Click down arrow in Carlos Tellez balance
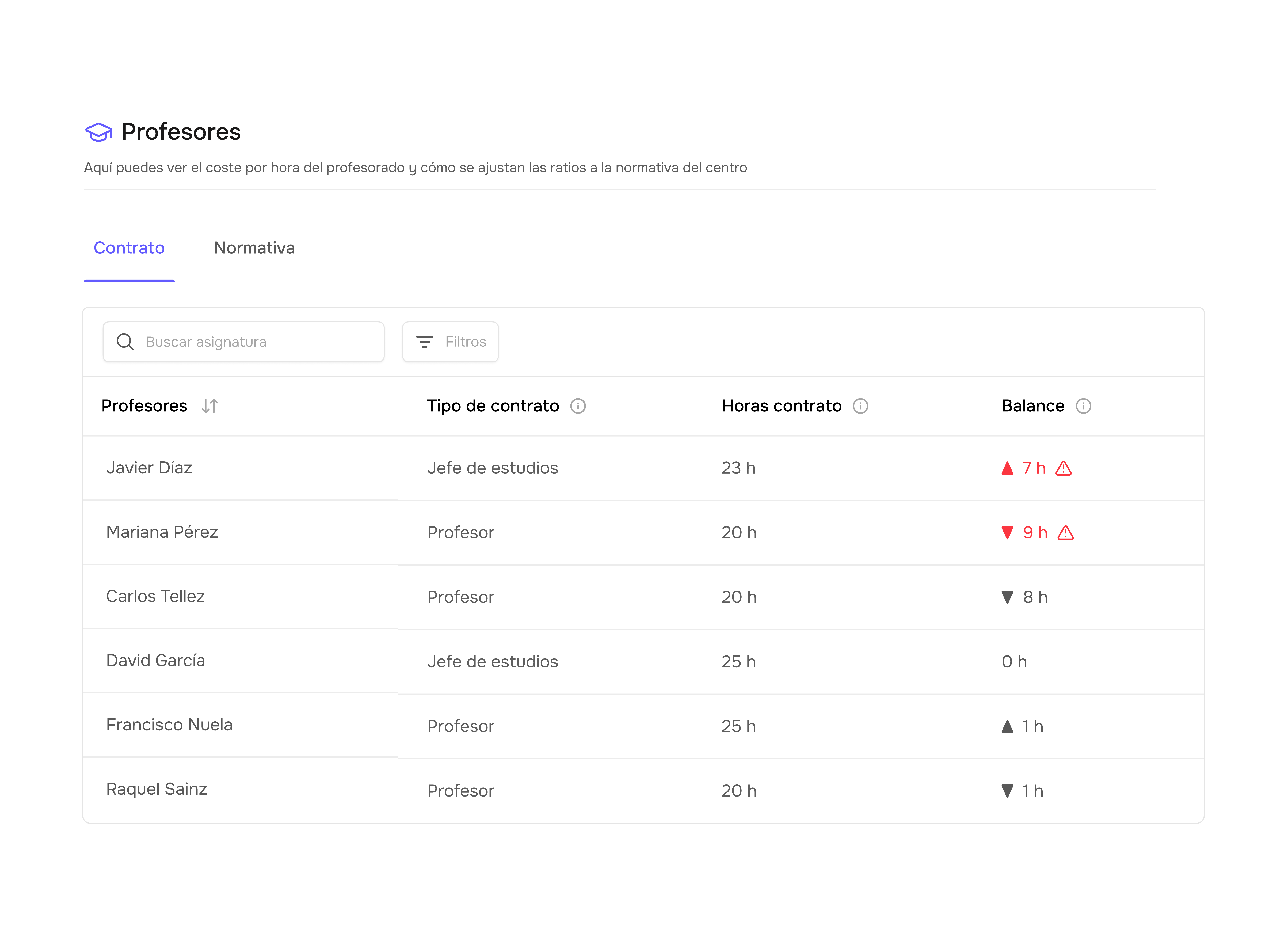Image resolution: width=1269 pixels, height=952 pixels. [1007, 597]
